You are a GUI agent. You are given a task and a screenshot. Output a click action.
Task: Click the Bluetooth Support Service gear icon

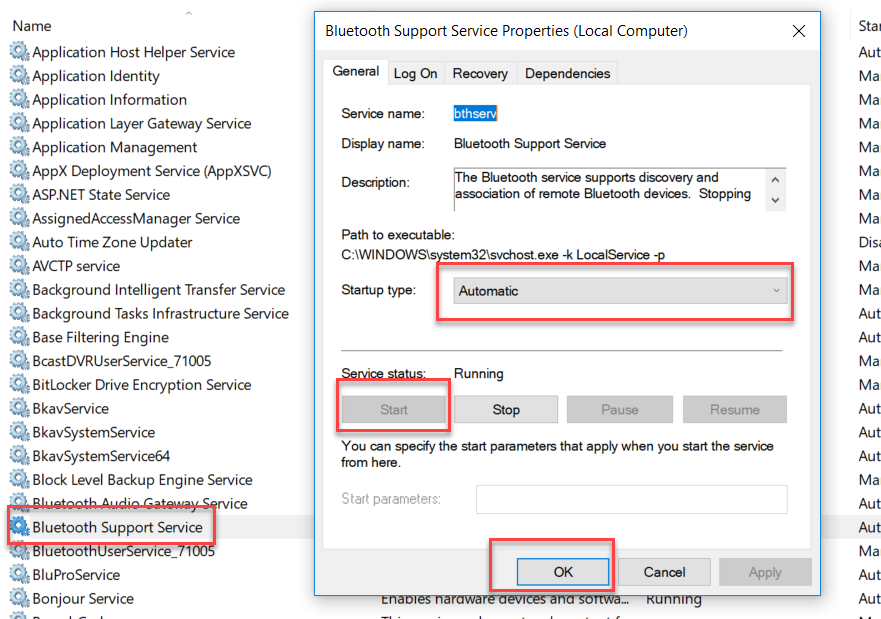pos(19,527)
